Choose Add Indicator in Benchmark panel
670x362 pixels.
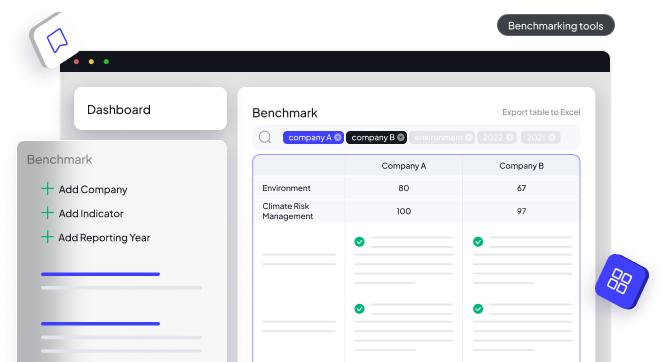tap(91, 213)
